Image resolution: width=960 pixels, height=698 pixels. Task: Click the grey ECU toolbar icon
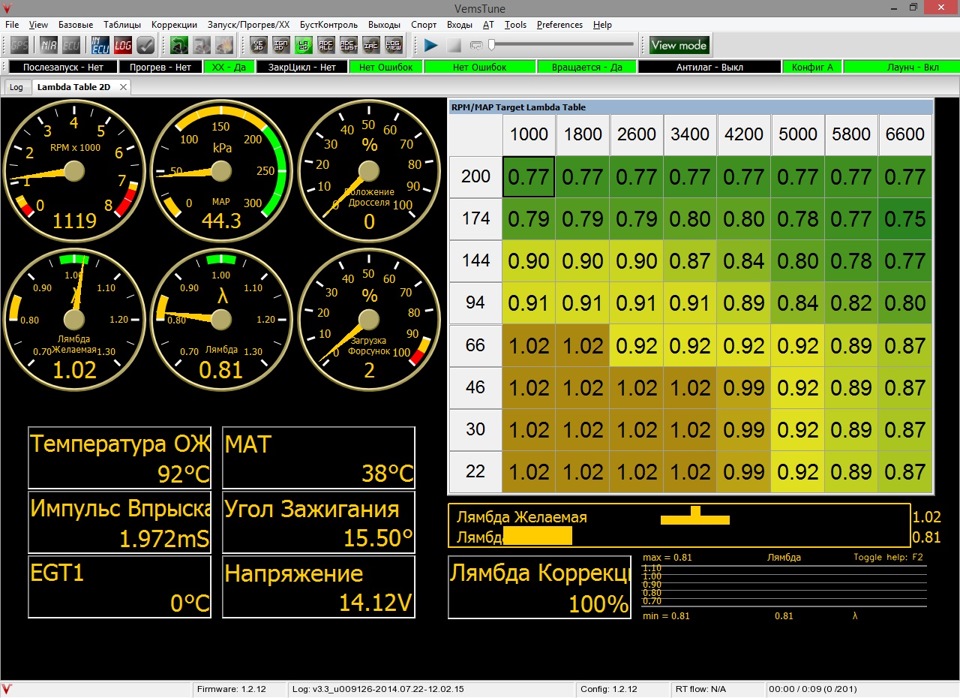(x=70, y=45)
